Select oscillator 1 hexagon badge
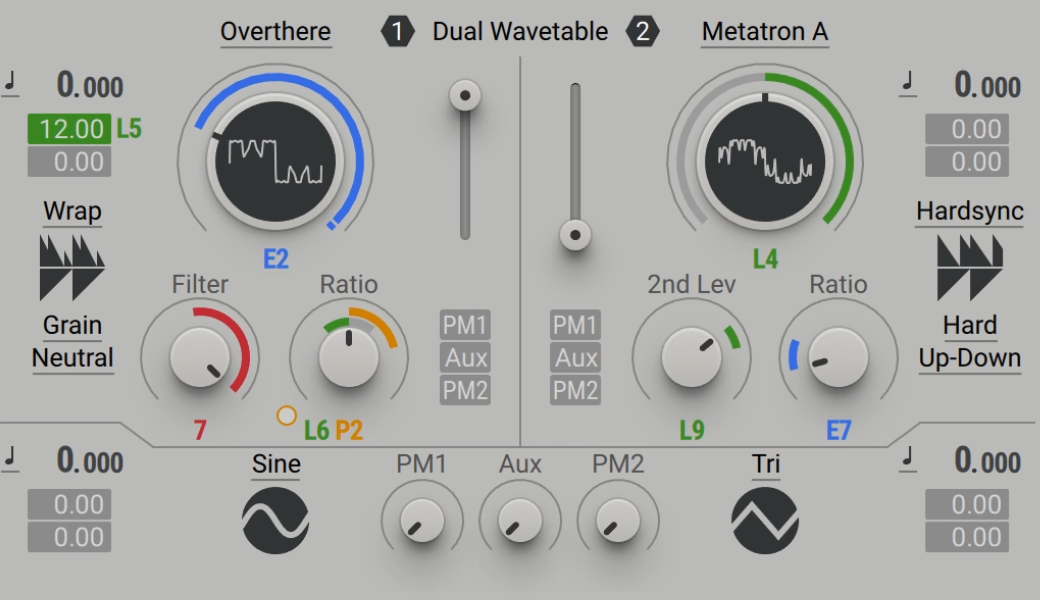This screenshot has width=1040, height=600. (397, 31)
